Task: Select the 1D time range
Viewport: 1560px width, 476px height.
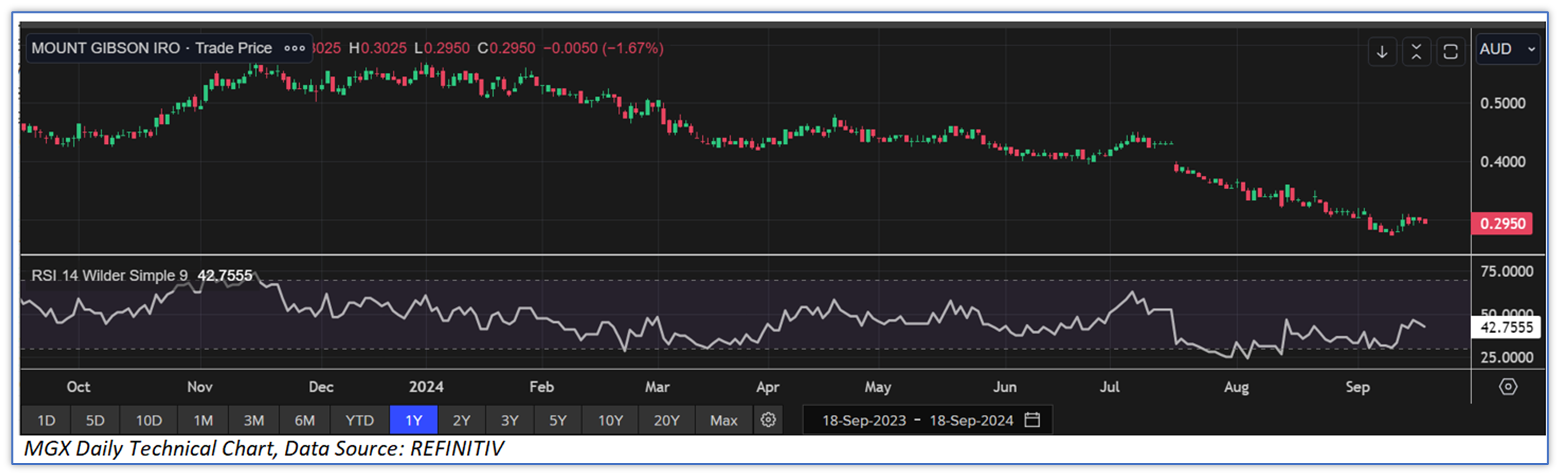Action: pyautogui.click(x=46, y=419)
